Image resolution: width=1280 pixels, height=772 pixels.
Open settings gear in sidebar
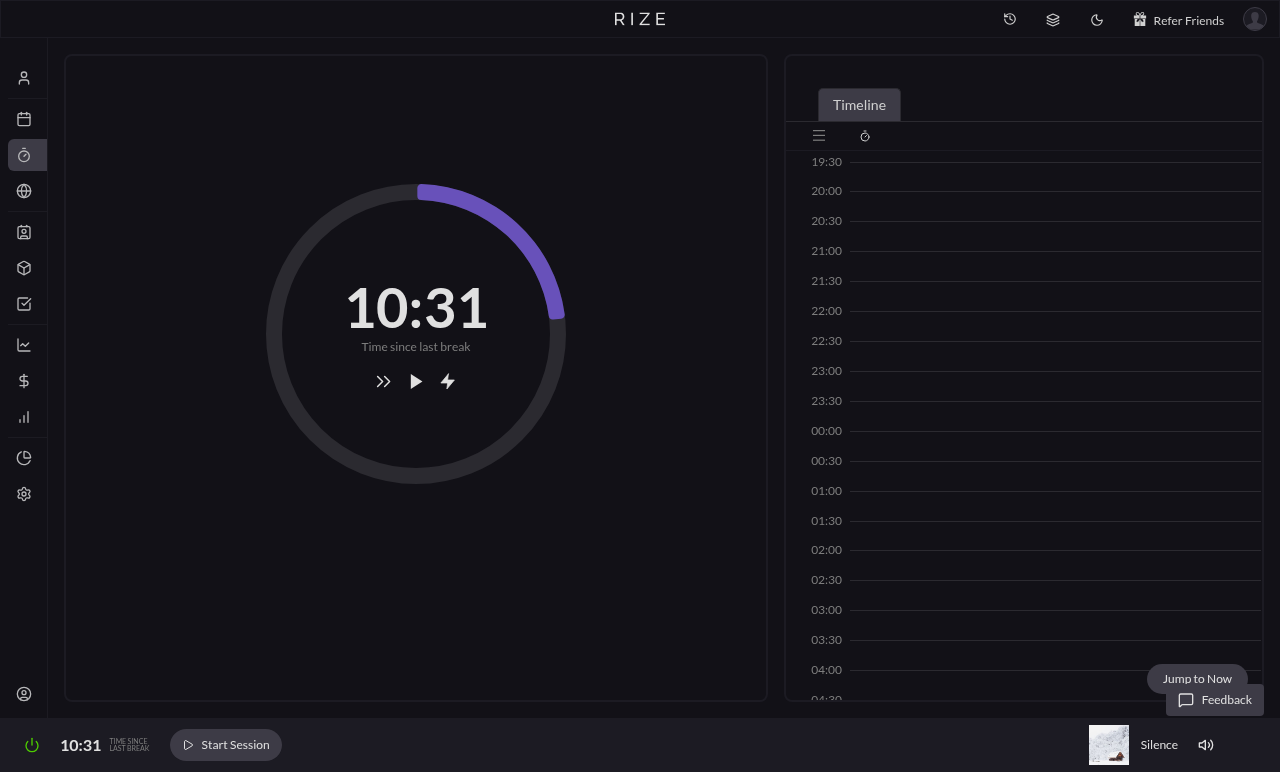point(24,494)
